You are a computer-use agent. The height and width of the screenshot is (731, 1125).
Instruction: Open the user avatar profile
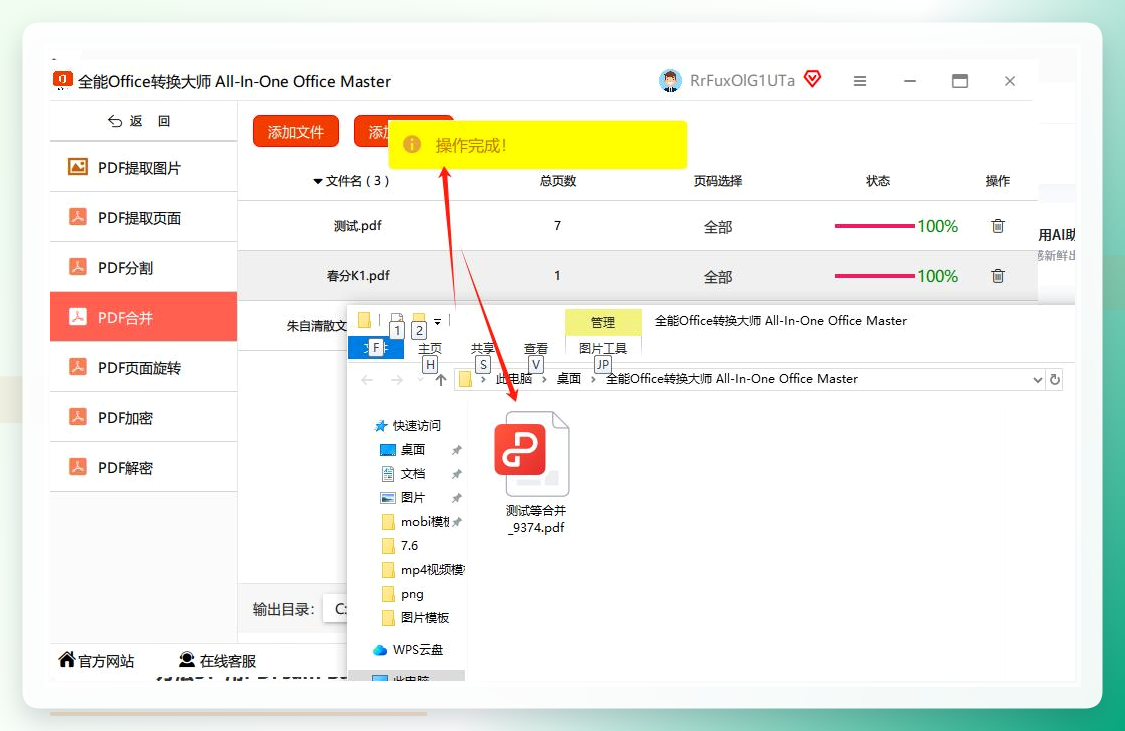click(x=670, y=80)
